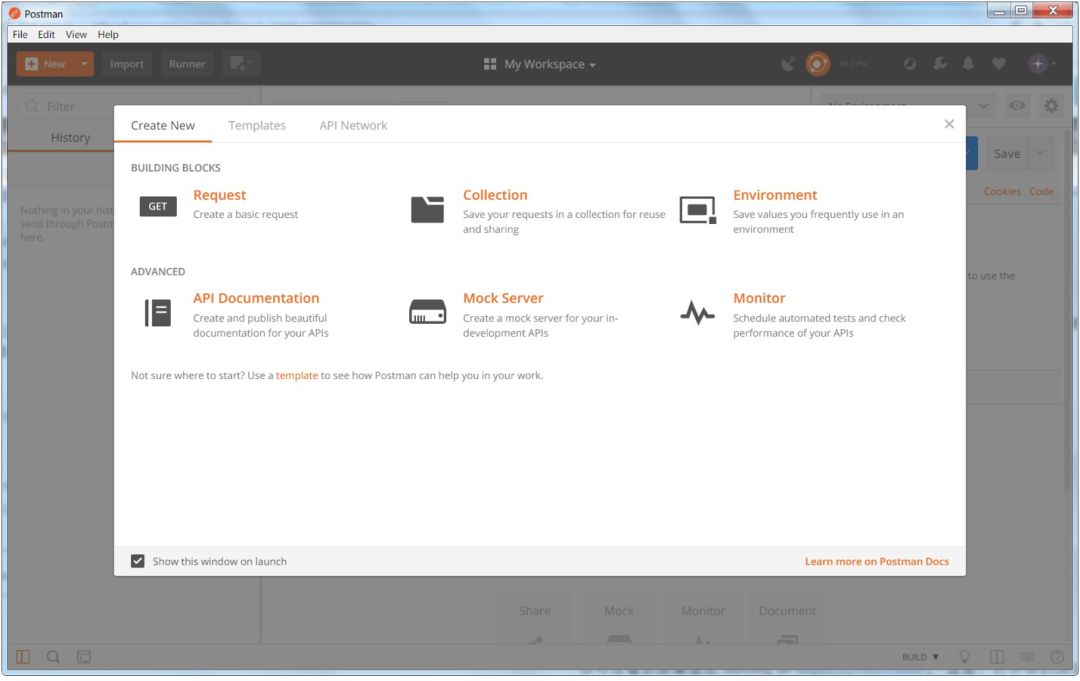Screen dimensions: 1080x681
Task: Click the open new window icon
Action: [x=241, y=64]
